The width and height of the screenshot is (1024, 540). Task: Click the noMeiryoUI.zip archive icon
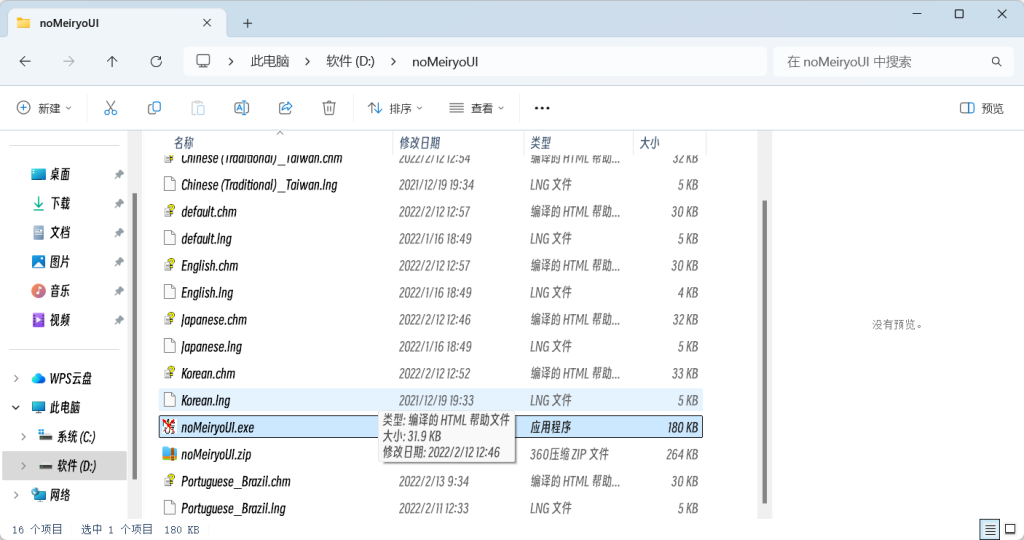(x=169, y=454)
